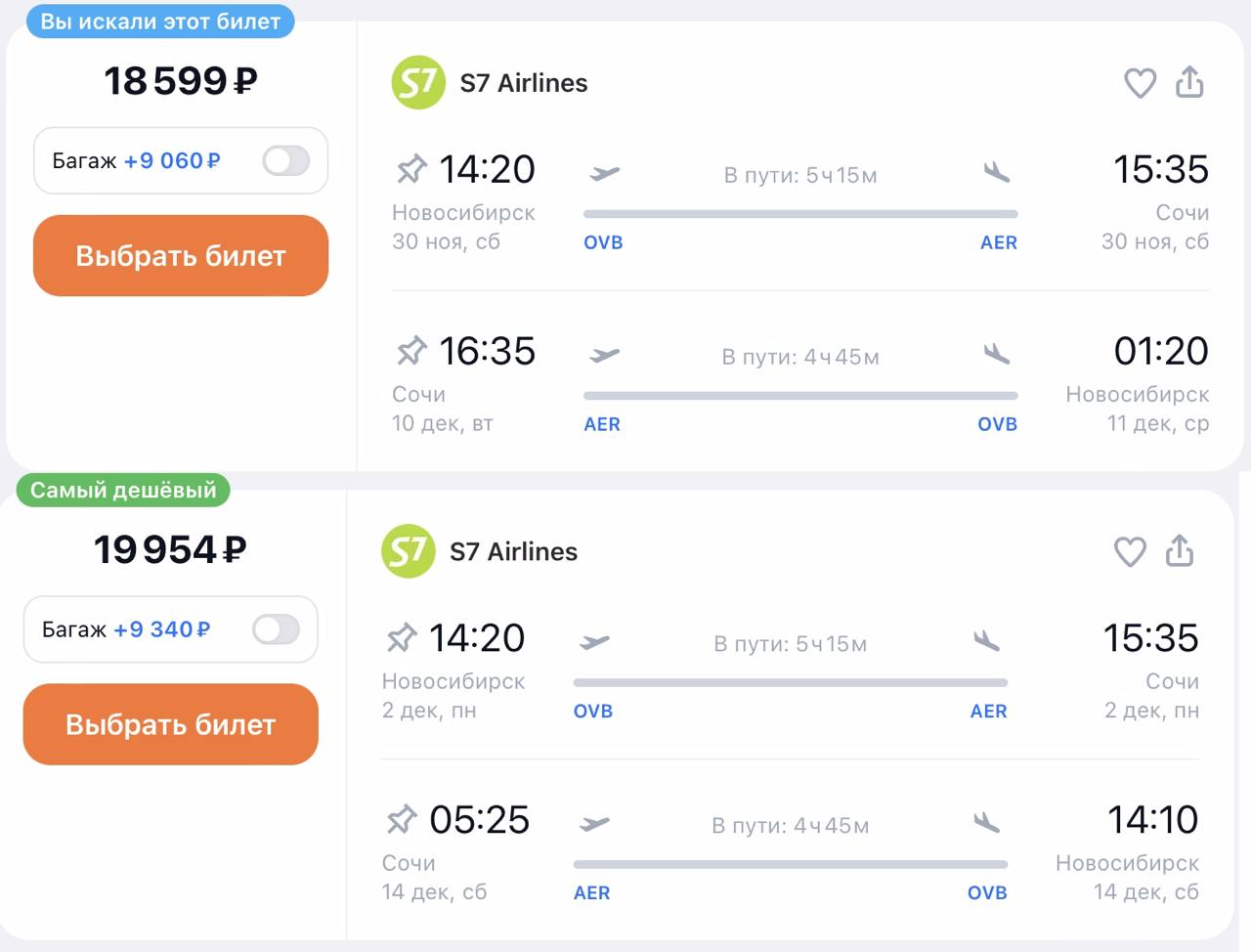Add the 18 599 ₽ ticket to favorites
The image size is (1251, 952).
[x=1140, y=83]
